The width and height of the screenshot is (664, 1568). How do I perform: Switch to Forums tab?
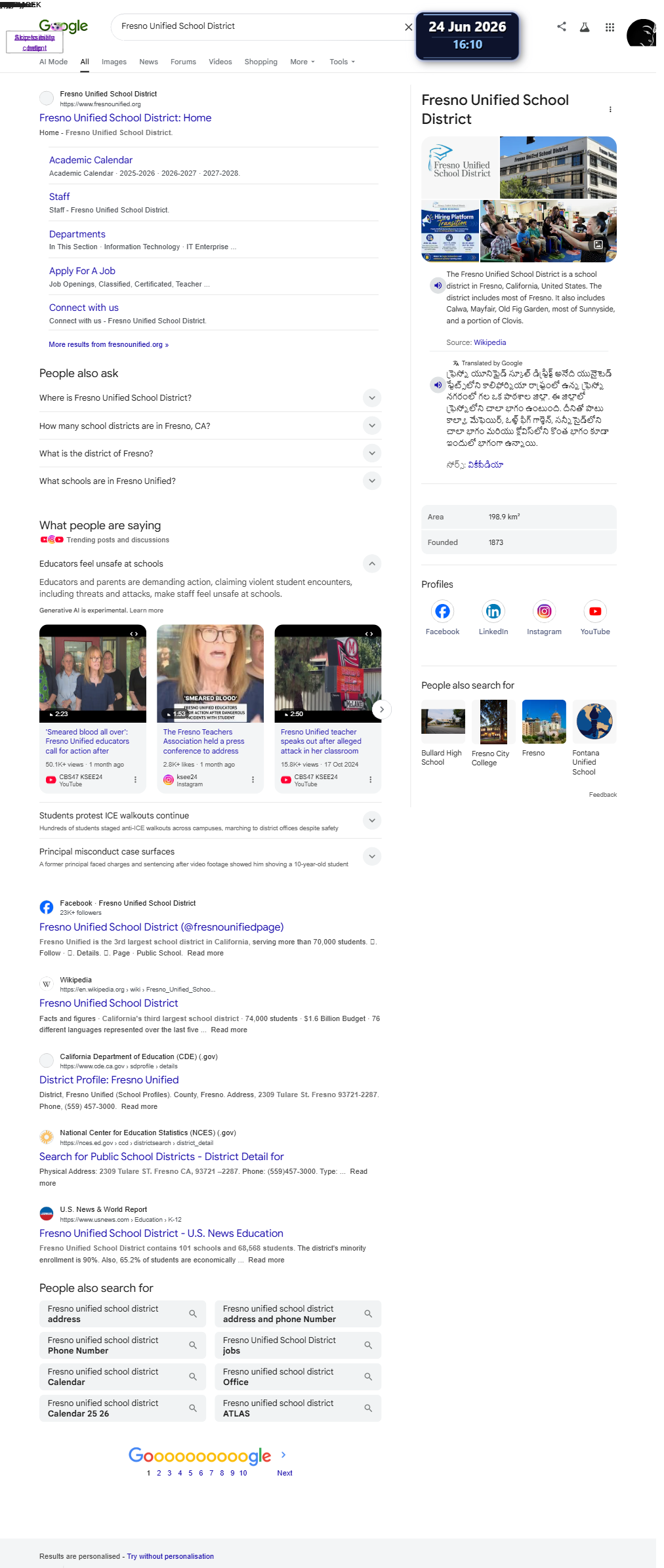tap(183, 62)
